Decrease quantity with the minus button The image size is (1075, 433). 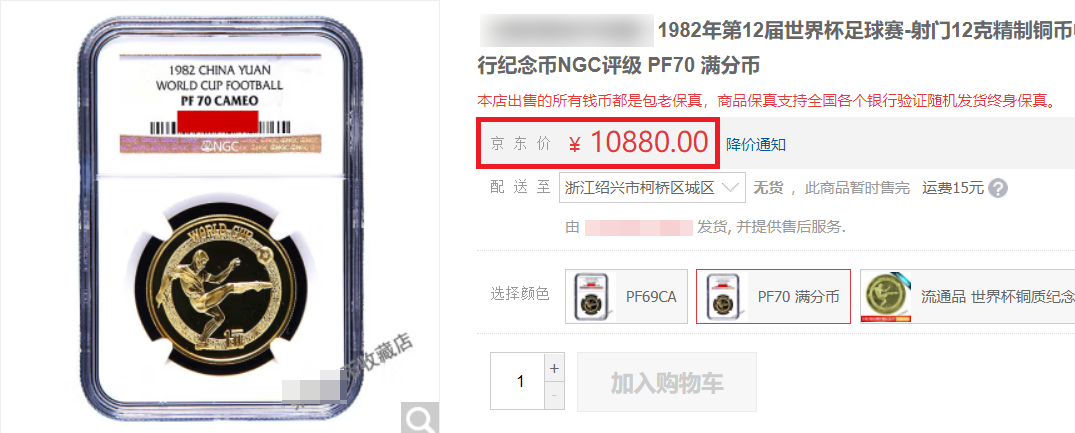[554, 396]
